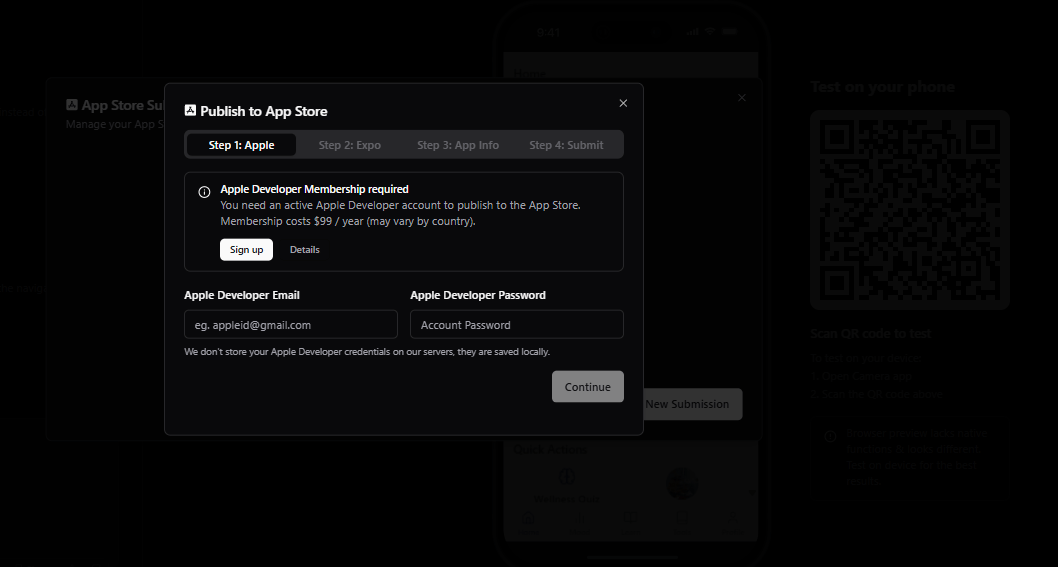Image resolution: width=1058 pixels, height=567 pixels.
Task: Focus the Apple Developer Password field
Action: pyautogui.click(x=517, y=325)
